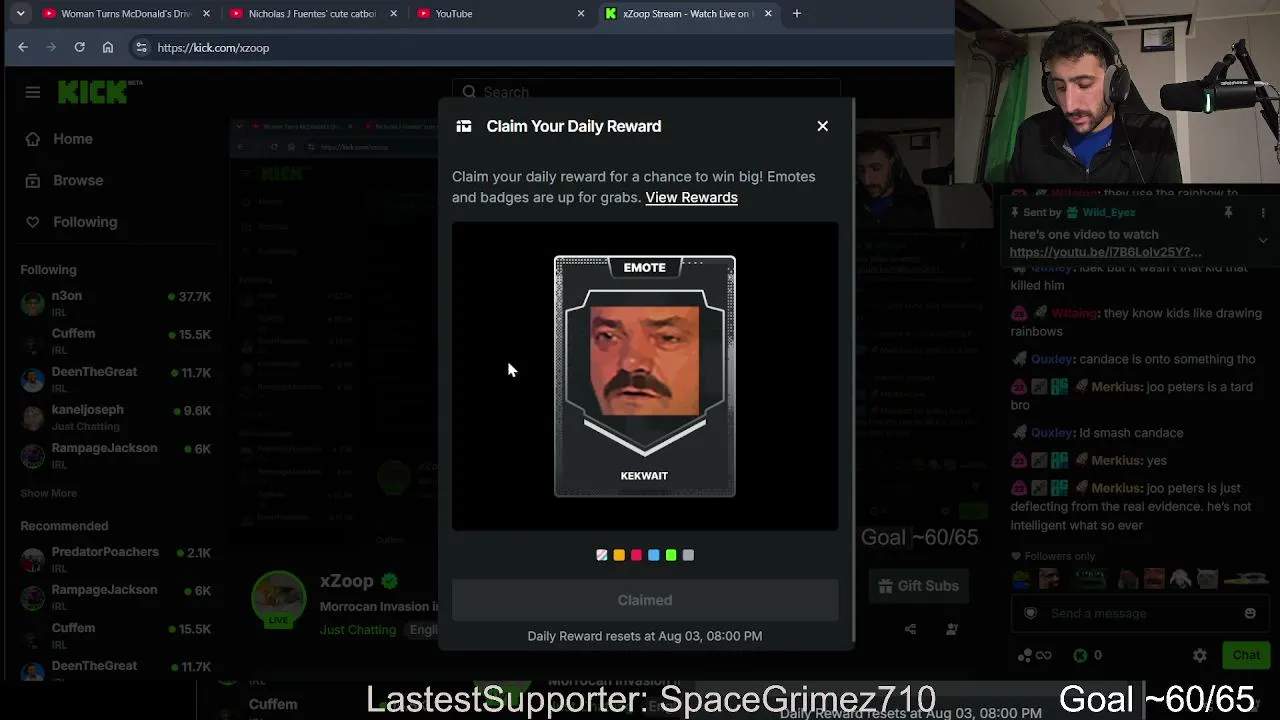Screen dimensions: 1280x720
Task: Select the grey rarity swatch
Action: coord(688,555)
